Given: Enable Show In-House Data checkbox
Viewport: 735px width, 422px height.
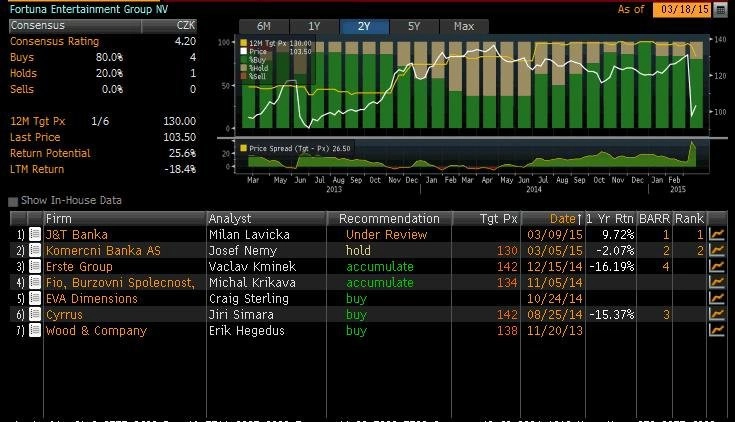Looking at the screenshot, I should click(x=13, y=201).
